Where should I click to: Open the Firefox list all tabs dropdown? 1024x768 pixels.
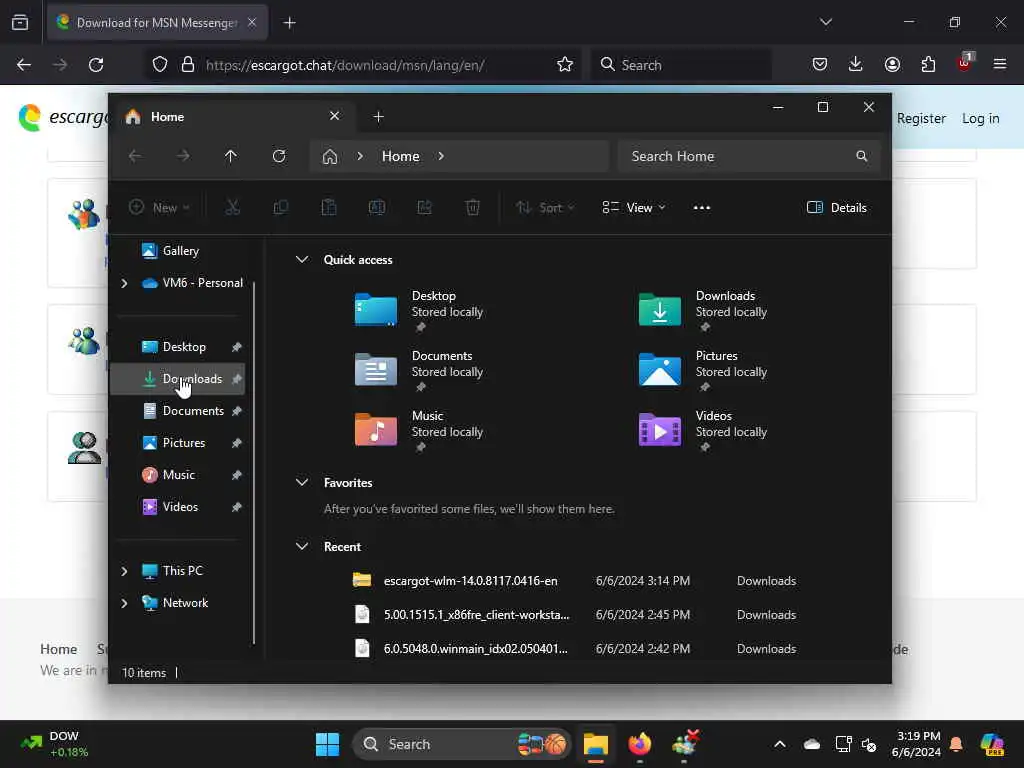coord(825,22)
